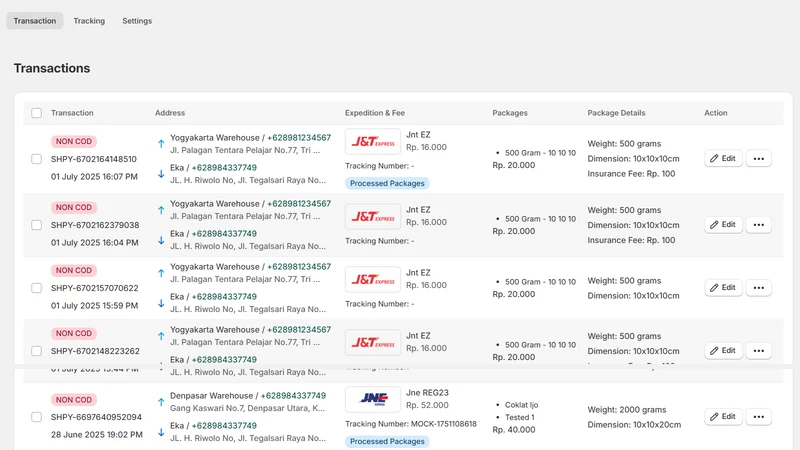Click Coklat Ijo package item
This screenshot has height=450, width=800.
[x=521, y=405]
